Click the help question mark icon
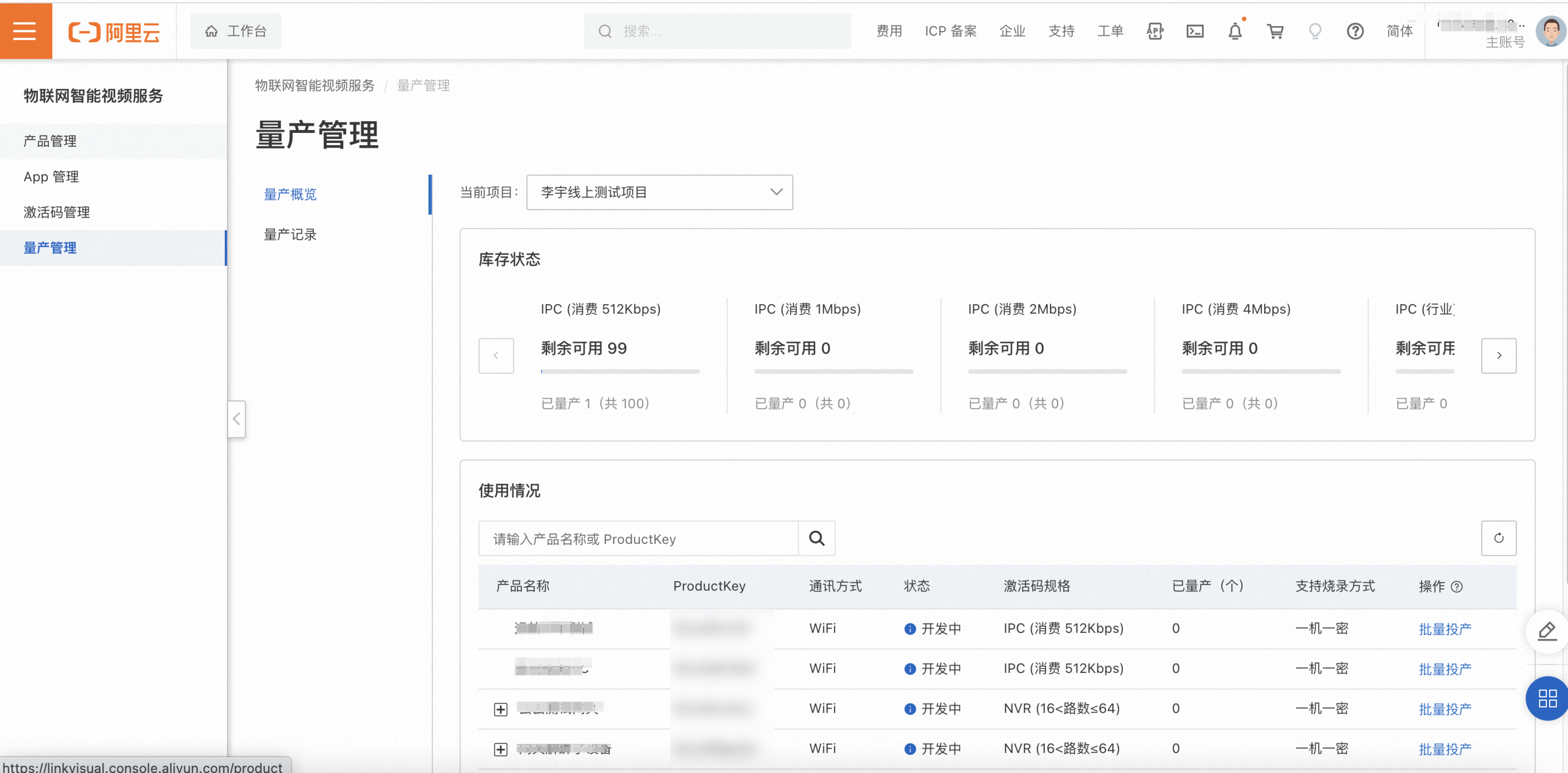Screen dimensions: 1568x773 1355,31
